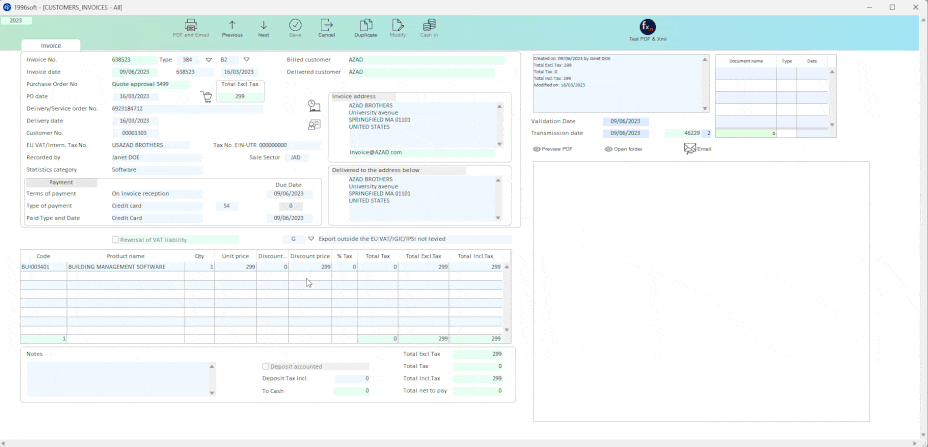Click the shopping cart icon
Screen dimensions: 928x447
click(206, 97)
